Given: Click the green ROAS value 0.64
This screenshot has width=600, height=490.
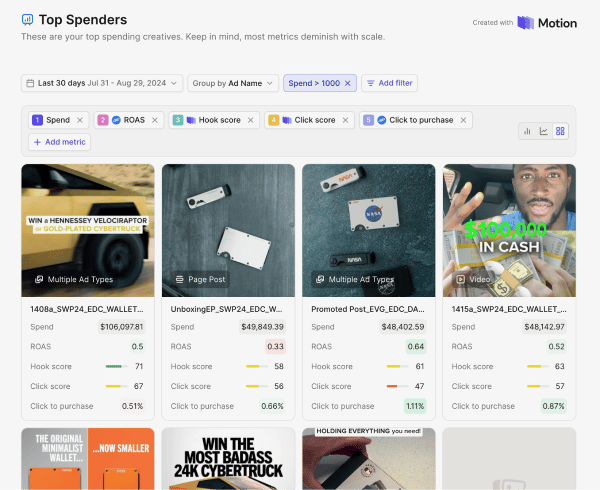Looking at the screenshot, I should pos(416,347).
